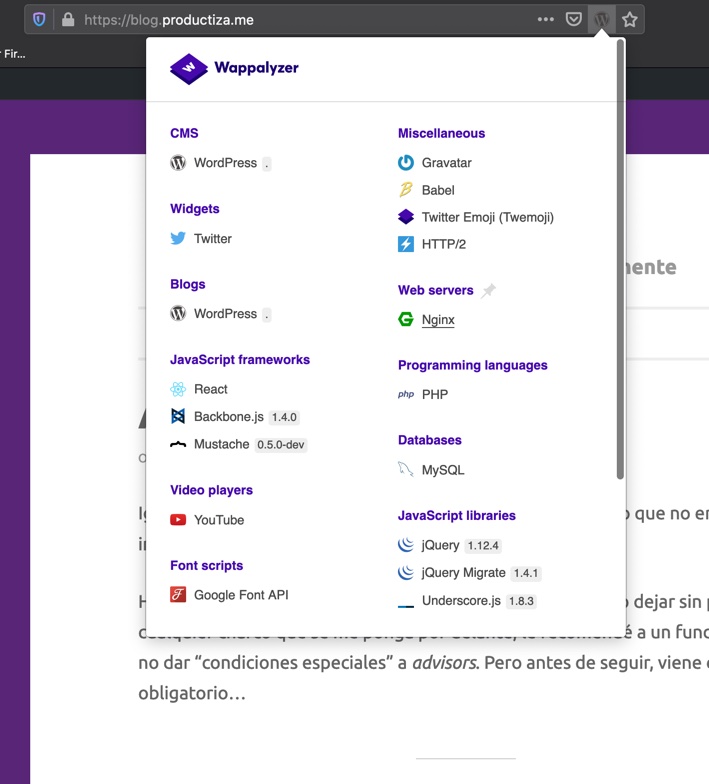
Task: Click the address bar URL field
Action: 300,19
